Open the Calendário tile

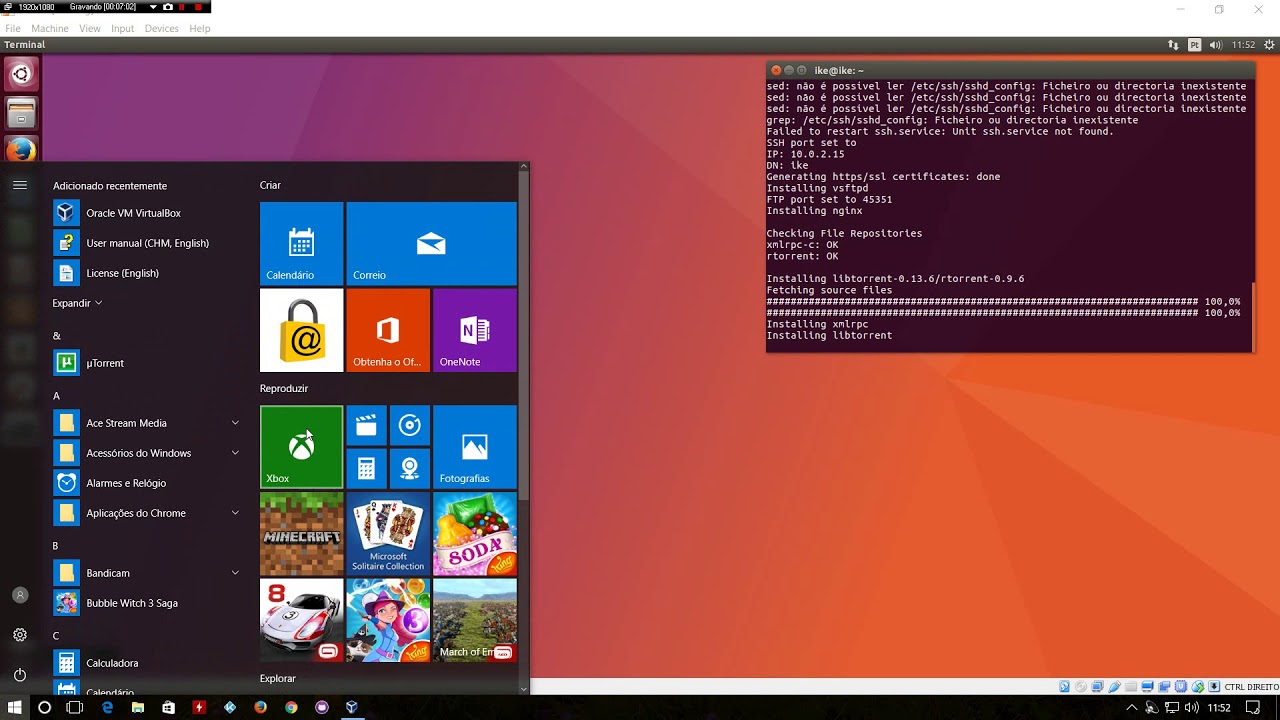pyautogui.click(x=301, y=243)
